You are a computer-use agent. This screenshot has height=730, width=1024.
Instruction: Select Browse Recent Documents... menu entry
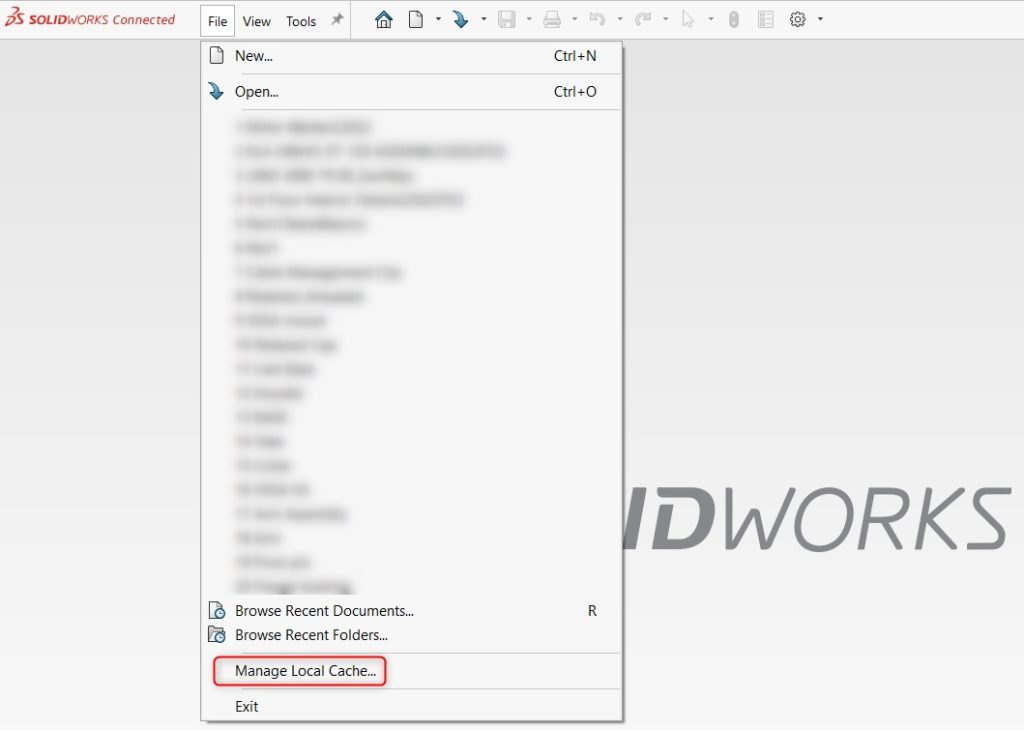tap(411, 611)
